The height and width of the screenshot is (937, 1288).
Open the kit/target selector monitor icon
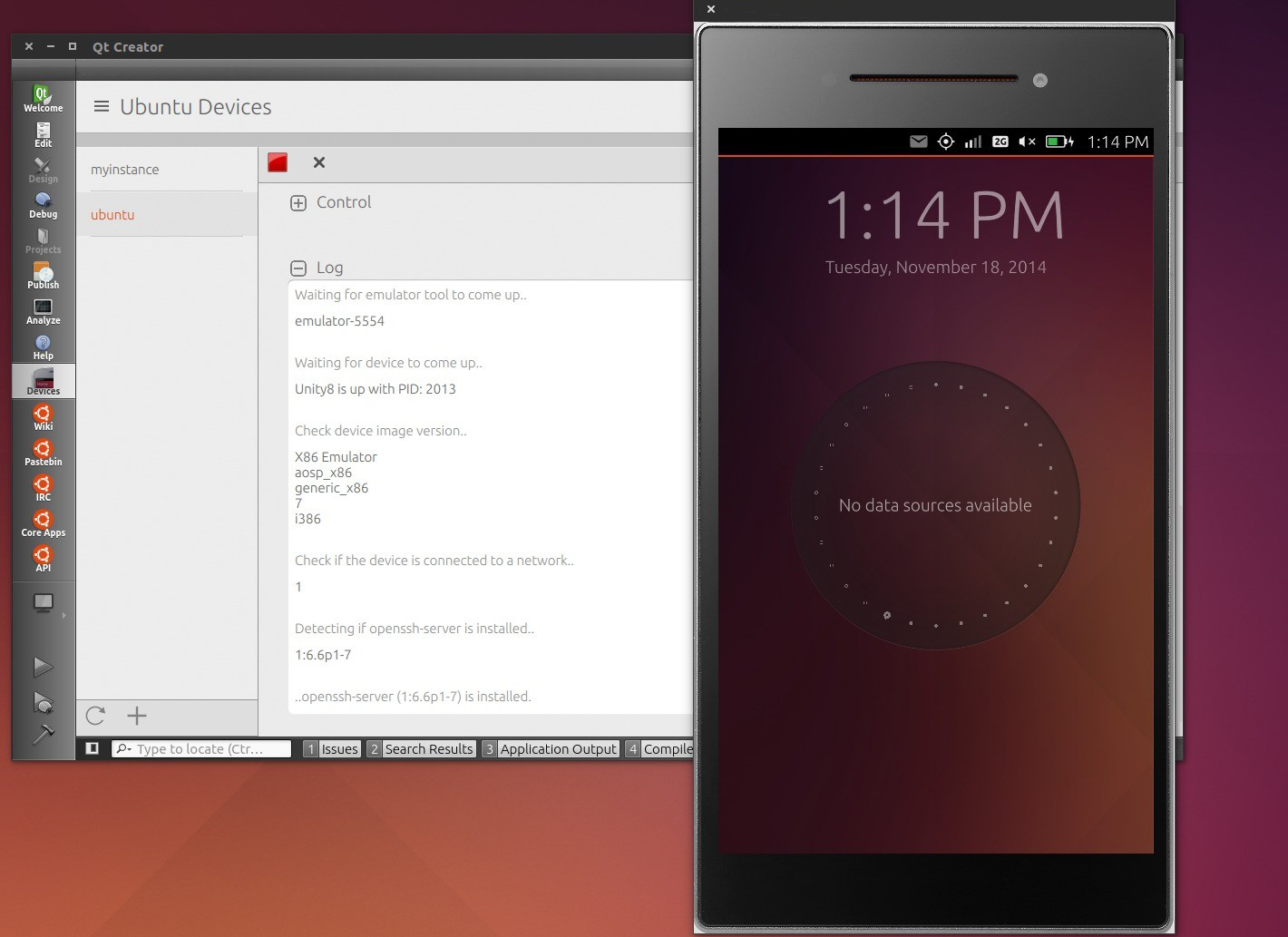43,603
